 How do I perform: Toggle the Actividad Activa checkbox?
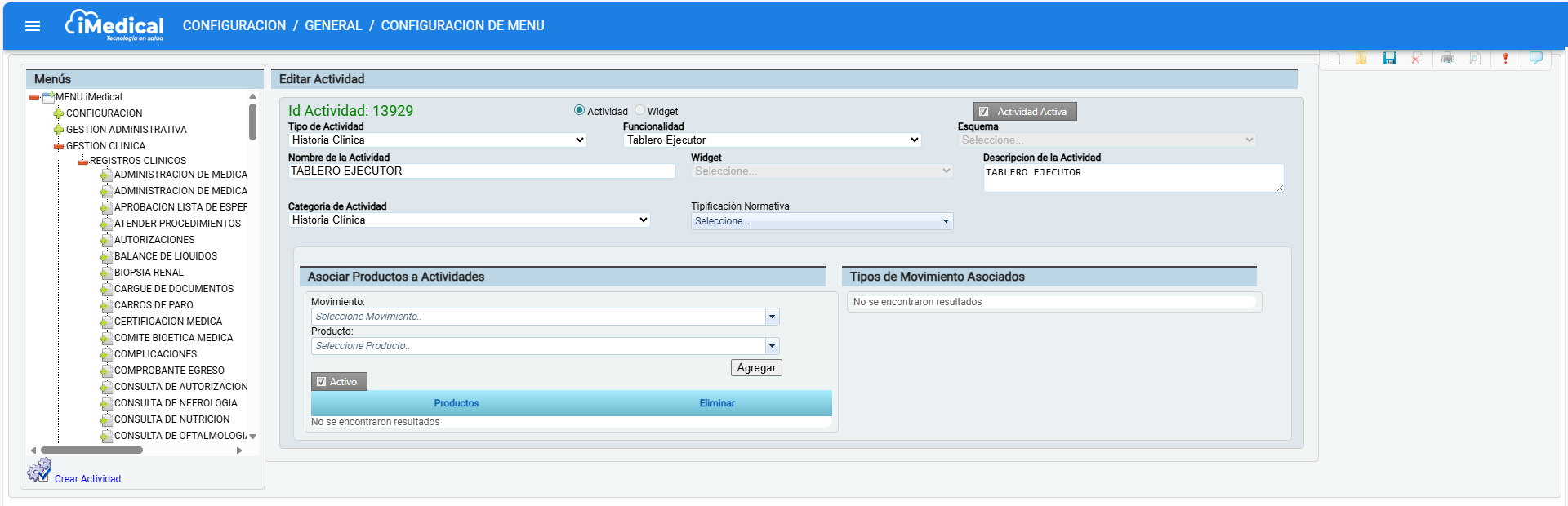(984, 112)
